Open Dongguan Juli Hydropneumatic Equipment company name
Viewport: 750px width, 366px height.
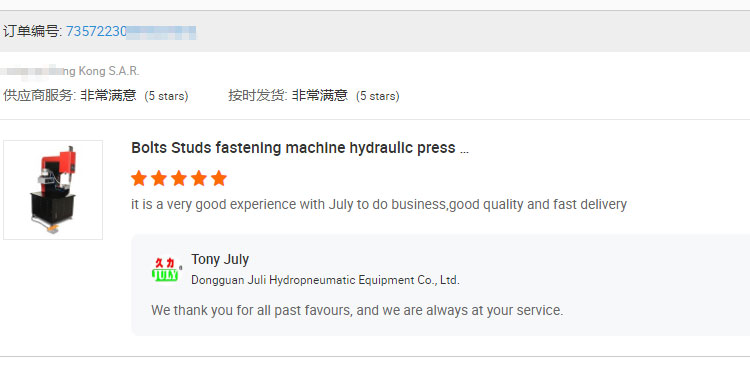325,280
